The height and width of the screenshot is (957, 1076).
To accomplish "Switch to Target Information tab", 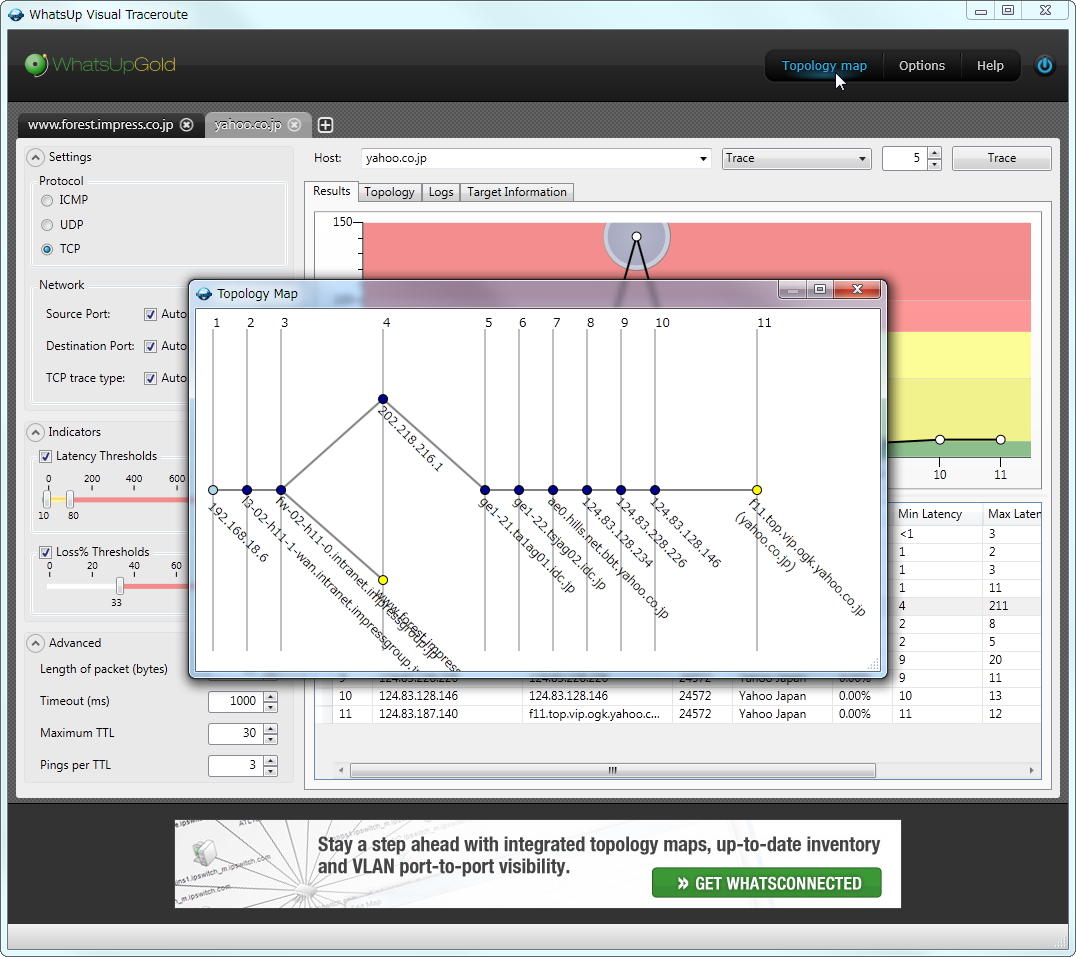I will click(x=517, y=192).
